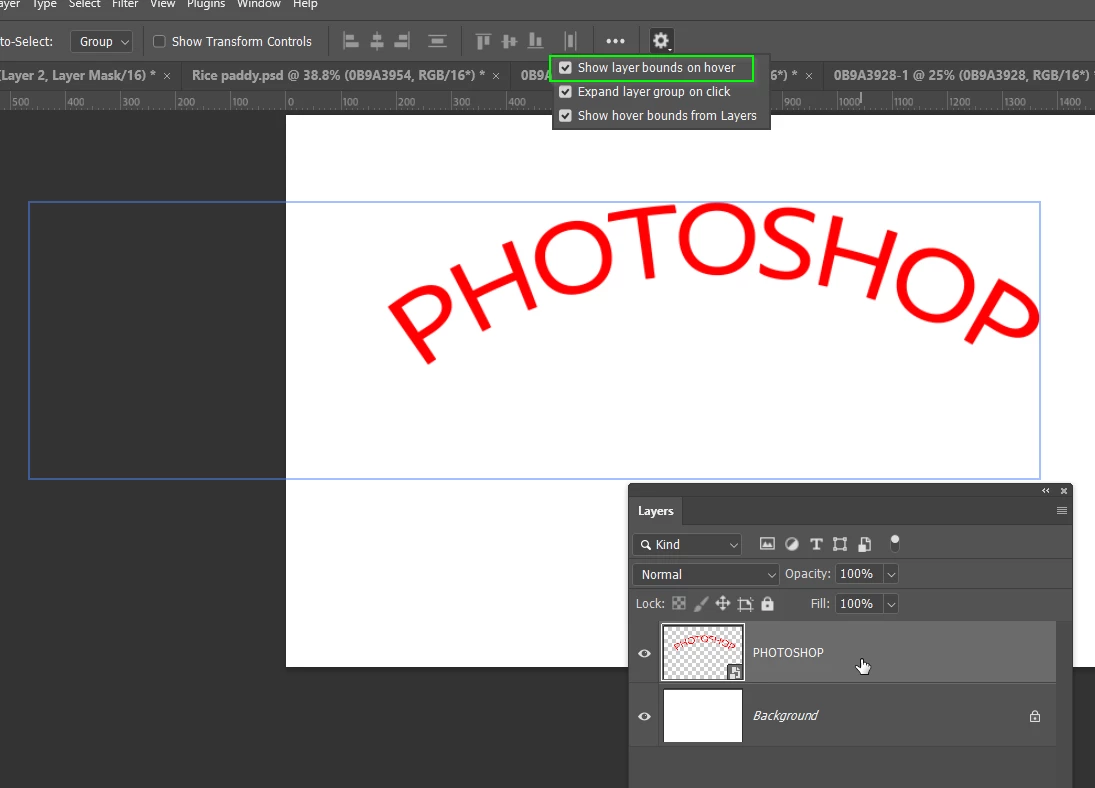Click the Fill 100% value field
1095x788 pixels.
tap(858, 604)
